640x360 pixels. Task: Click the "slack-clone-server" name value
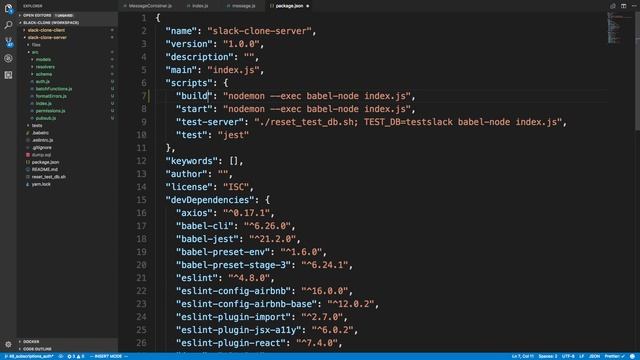click(259, 31)
